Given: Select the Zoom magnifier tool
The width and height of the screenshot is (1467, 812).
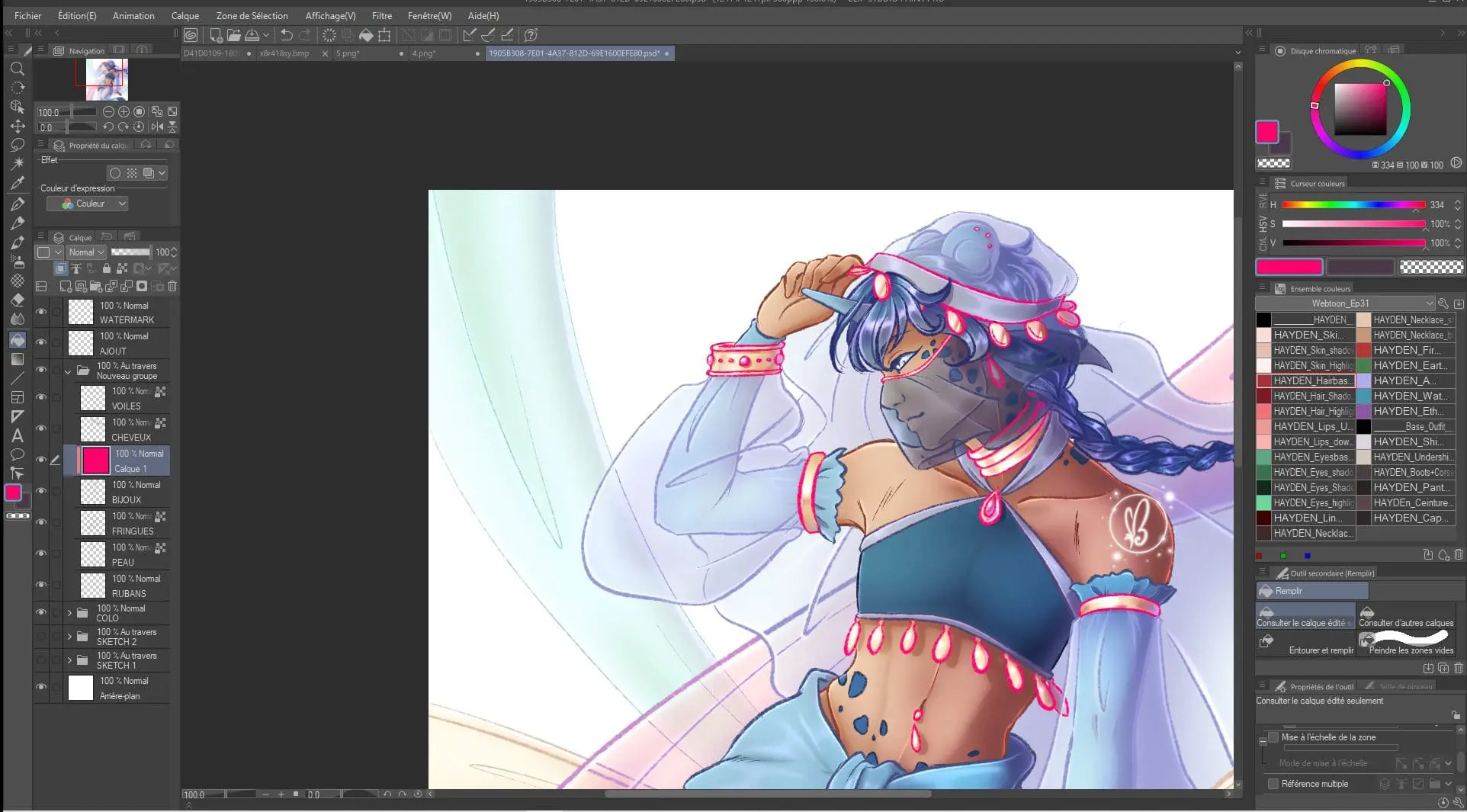Looking at the screenshot, I should (x=17, y=69).
